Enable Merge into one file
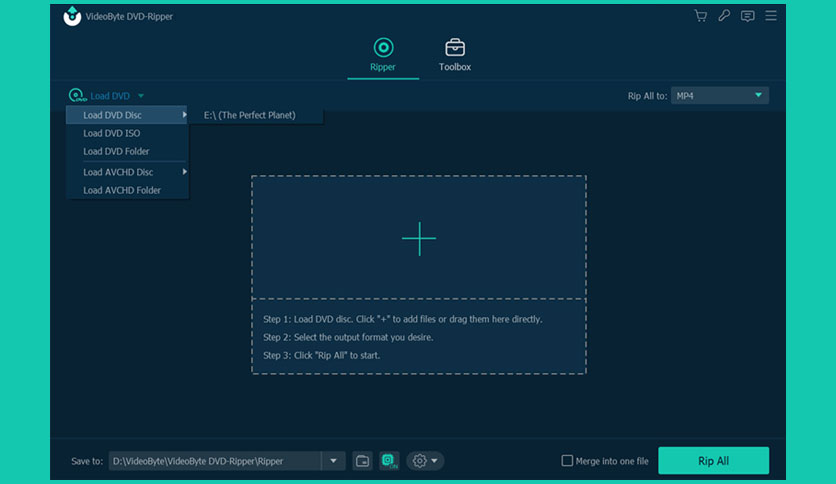Viewport: 836px width, 484px height. (x=567, y=461)
